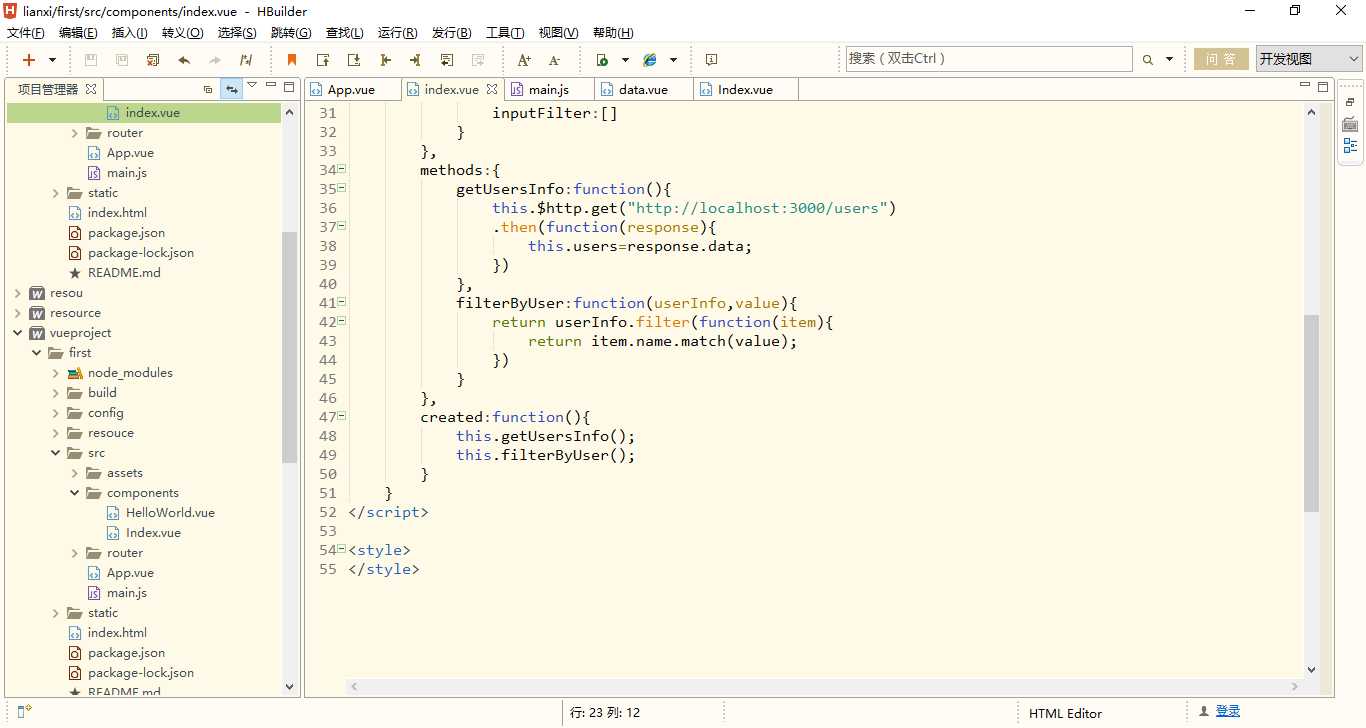Expand the resource project node
Screen dimensions: 1366x728
pyautogui.click(x=18, y=313)
